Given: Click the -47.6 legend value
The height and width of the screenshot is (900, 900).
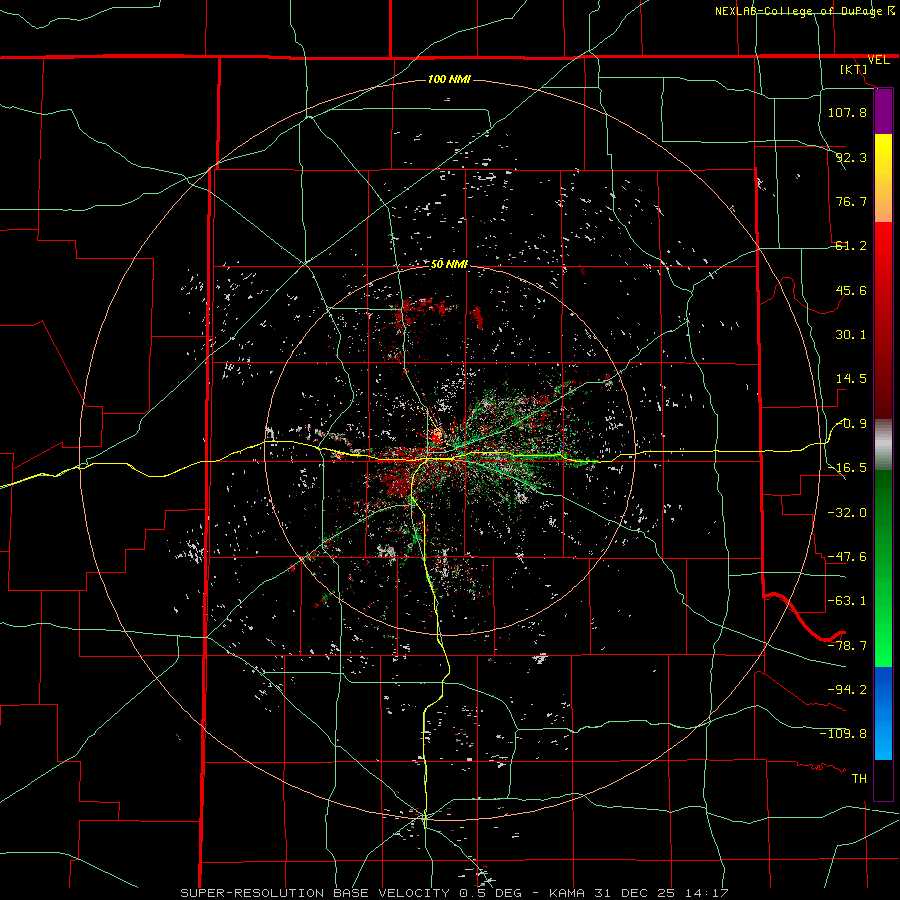Looking at the screenshot, I should (x=847, y=557).
